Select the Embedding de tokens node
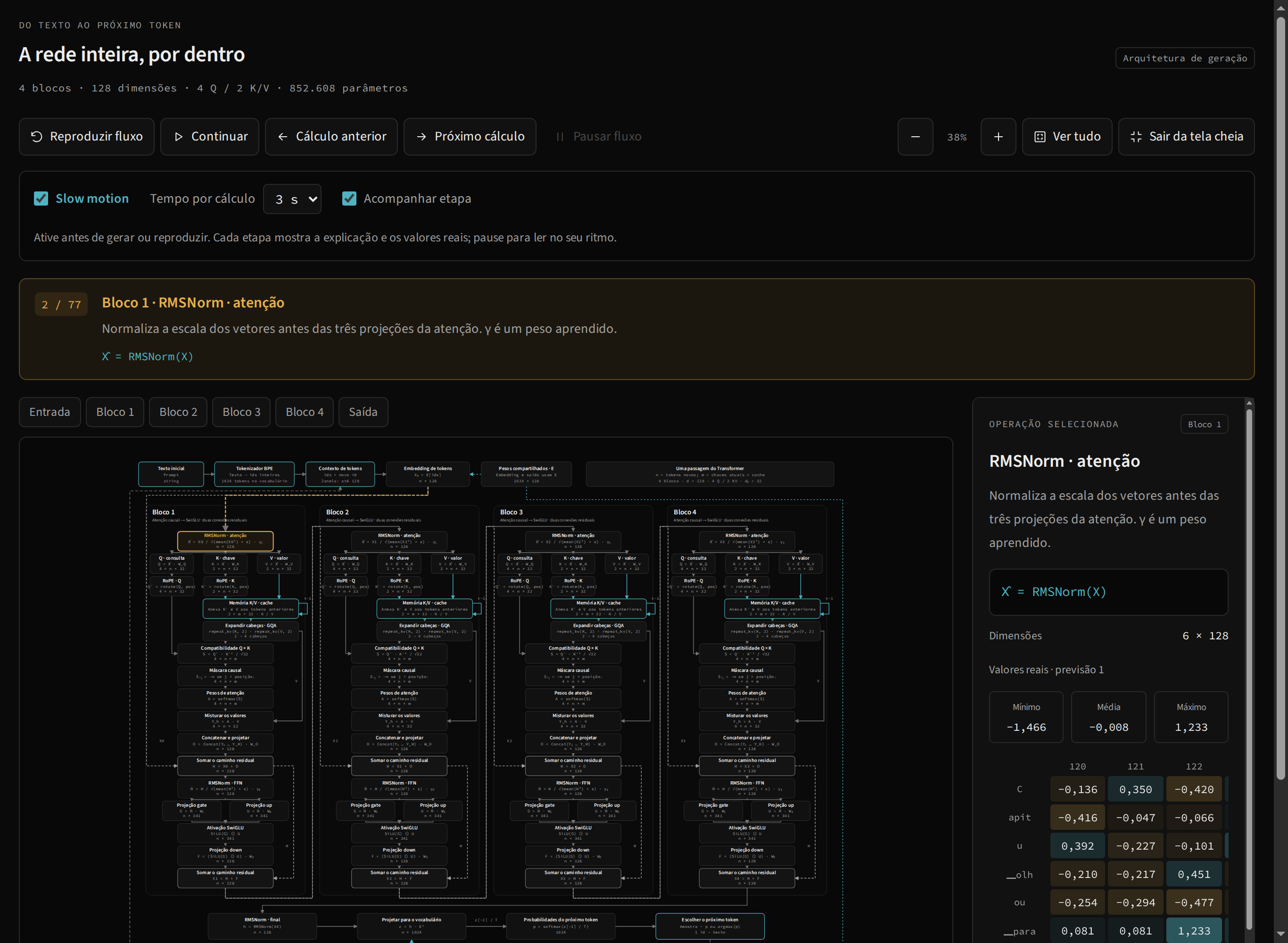The width and height of the screenshot is (1288, 943). 428,474
